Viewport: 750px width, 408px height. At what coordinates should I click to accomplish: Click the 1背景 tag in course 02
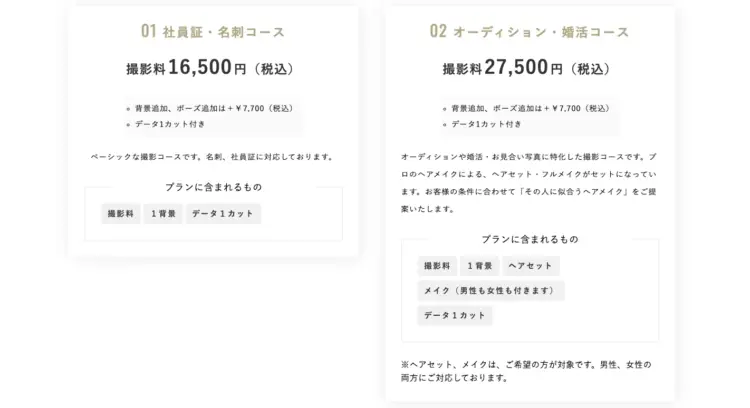[480, 266]
